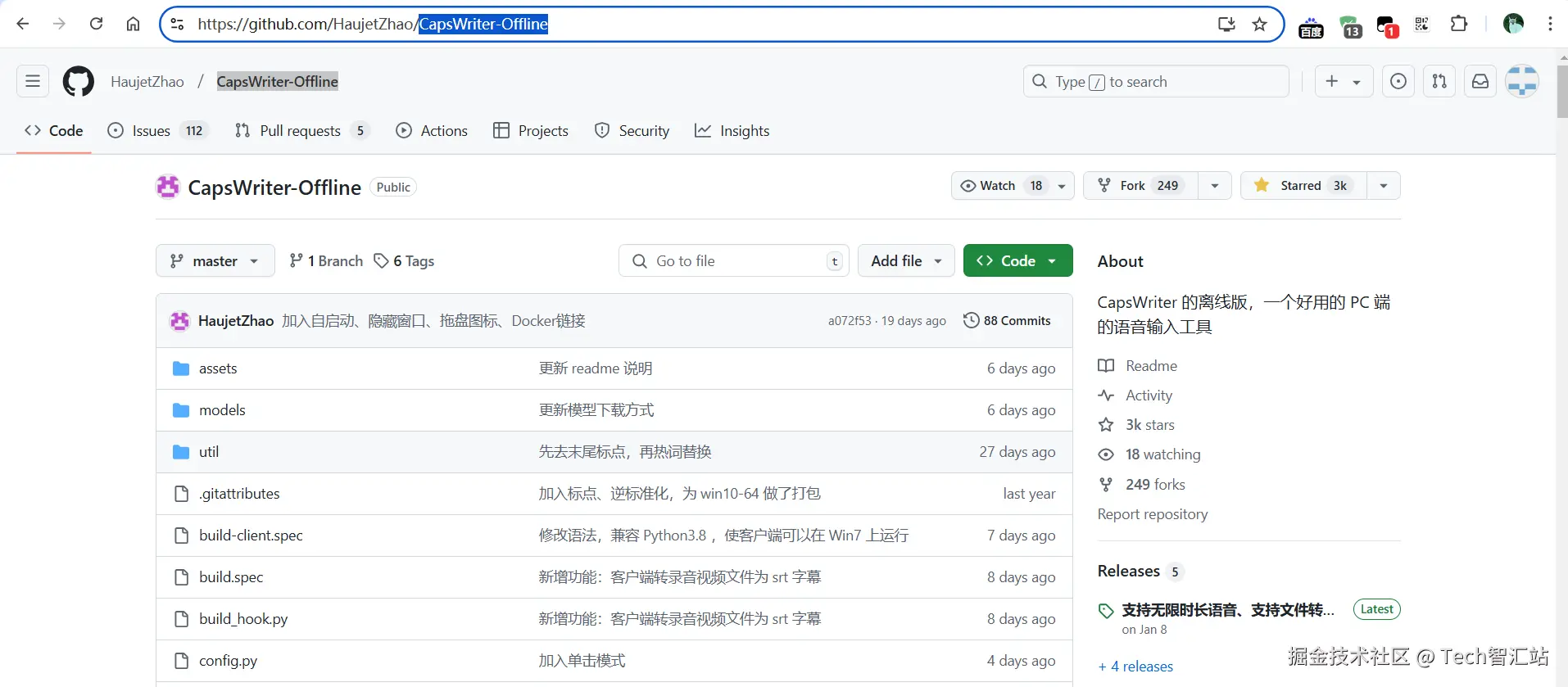Open the Projects tab
This screenshot has height=687, width=1568.
pos(531,131)
